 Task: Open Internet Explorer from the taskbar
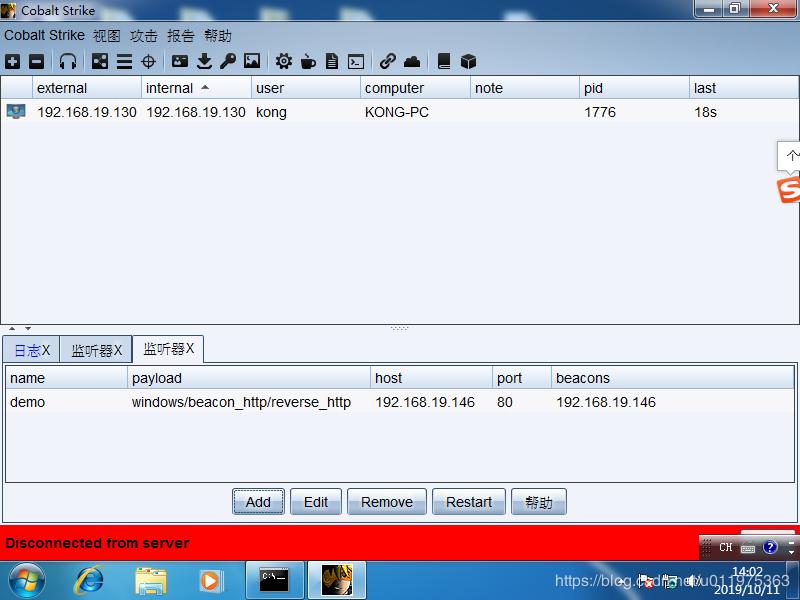click(90, 579)
